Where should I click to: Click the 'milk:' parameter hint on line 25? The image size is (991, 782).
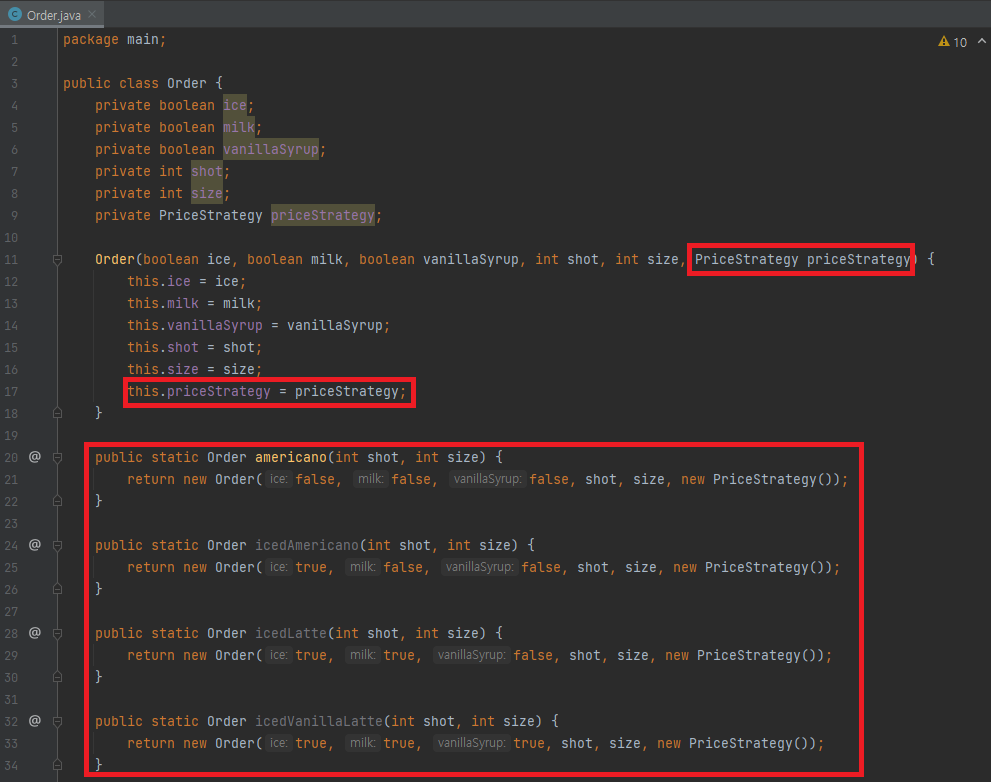(363, 567)
